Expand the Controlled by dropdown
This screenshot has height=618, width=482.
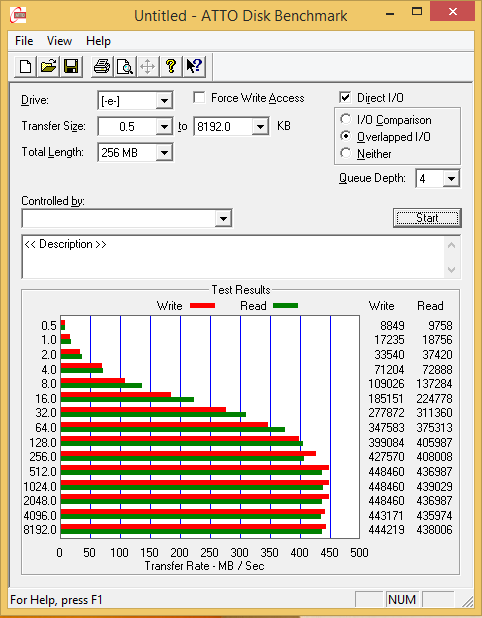point(223,218)
